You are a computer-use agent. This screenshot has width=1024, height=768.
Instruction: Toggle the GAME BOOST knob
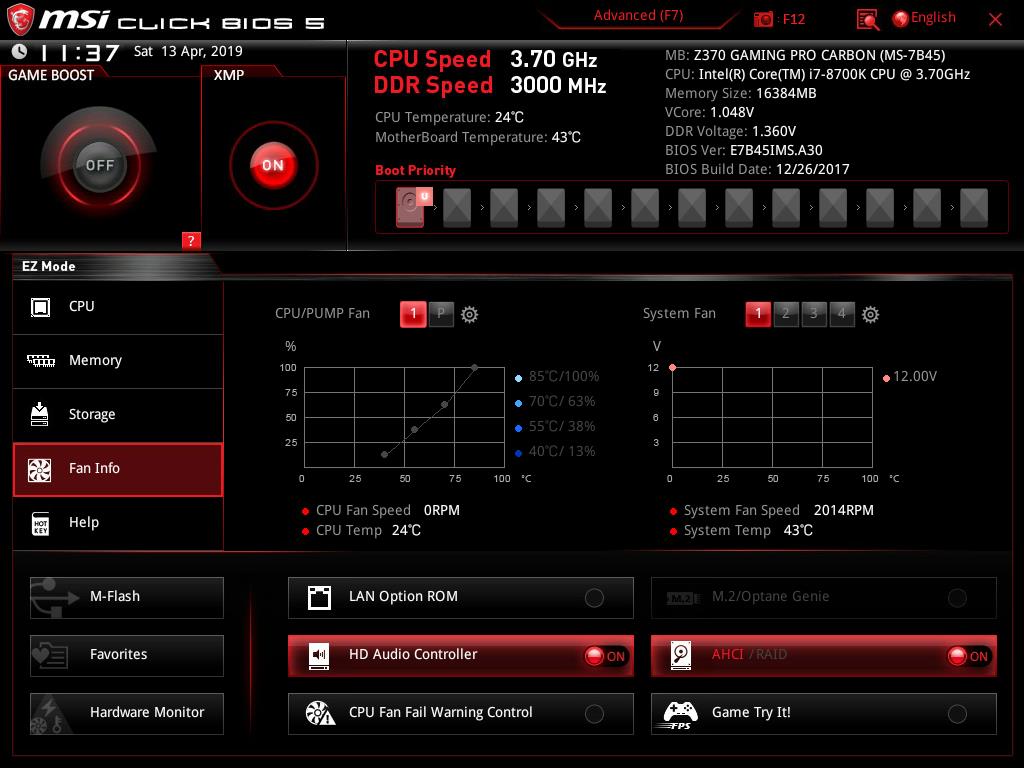coord(99,165)
